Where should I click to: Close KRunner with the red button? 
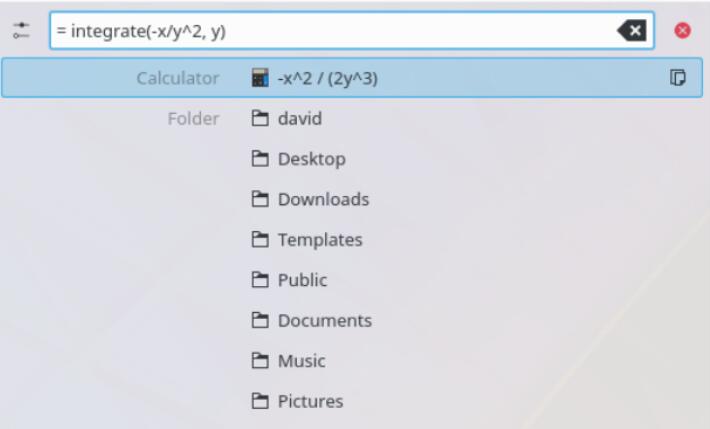pyautogui.click(x=684, y=31)
